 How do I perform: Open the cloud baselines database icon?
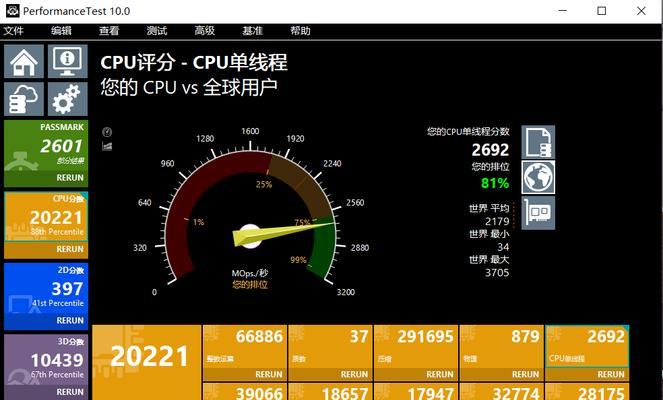(24, 99)
